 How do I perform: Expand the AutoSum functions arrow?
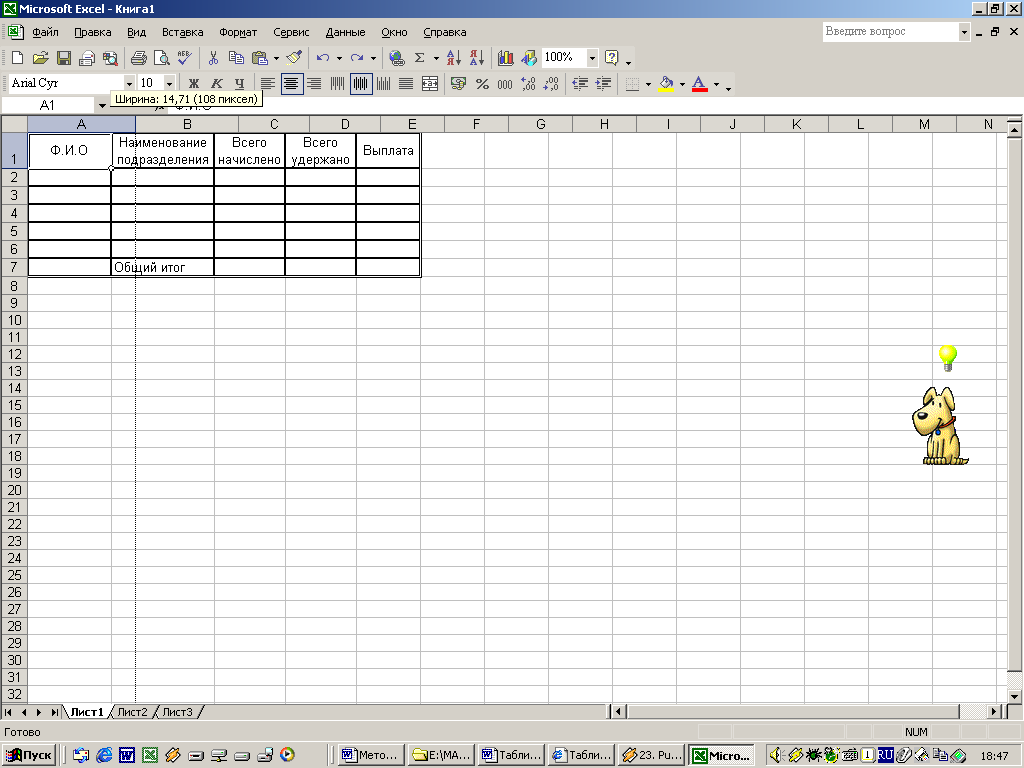click(x=436, y=58)
